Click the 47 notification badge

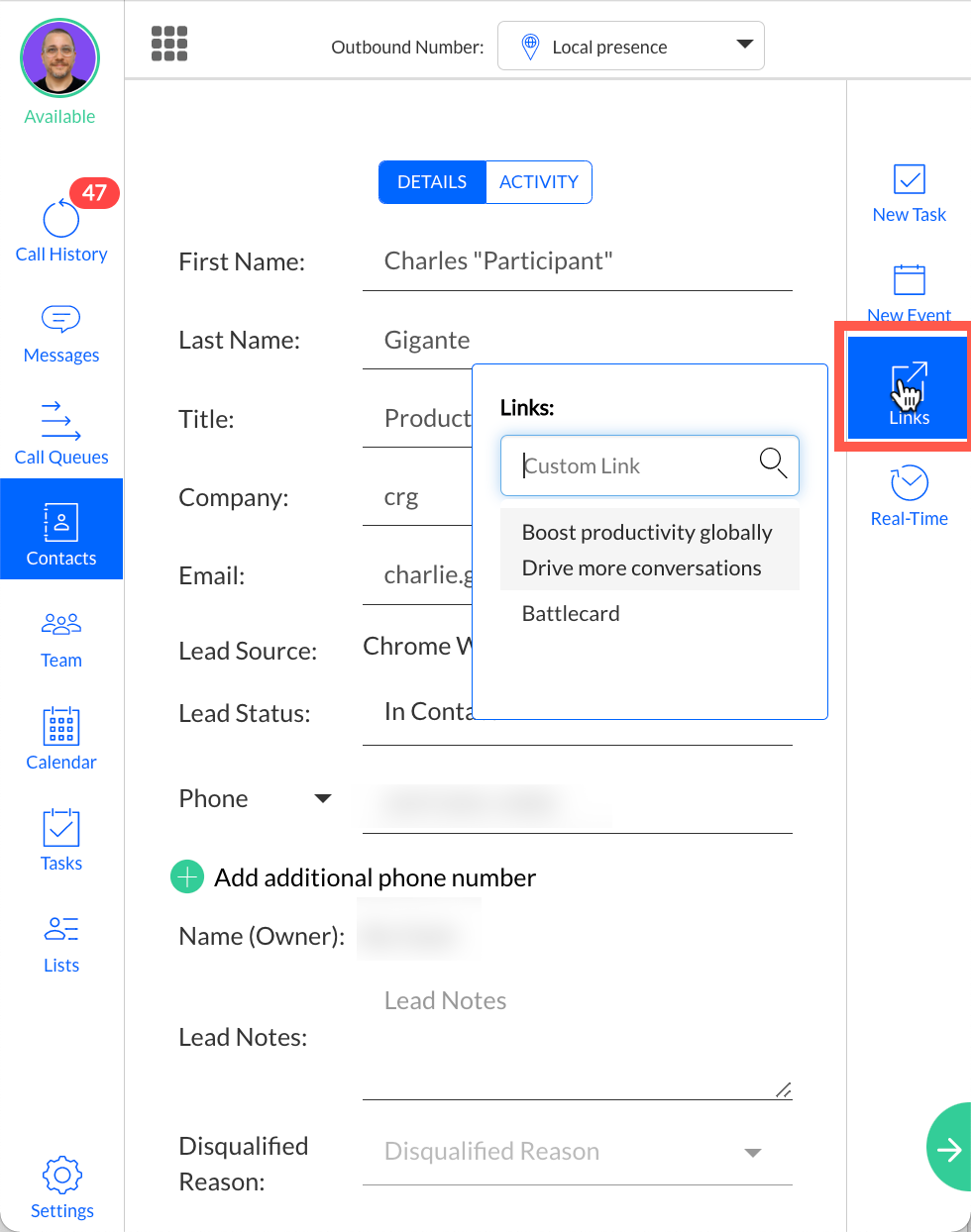[x=94, y=192]
